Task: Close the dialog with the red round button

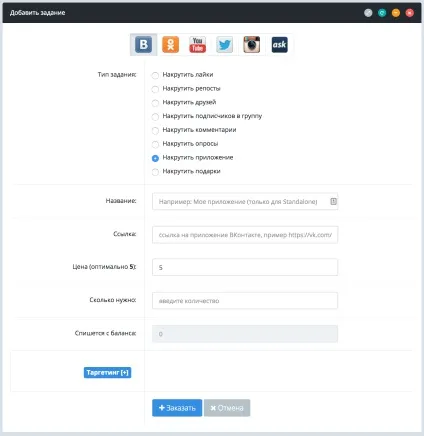Action: pos(410,13)
